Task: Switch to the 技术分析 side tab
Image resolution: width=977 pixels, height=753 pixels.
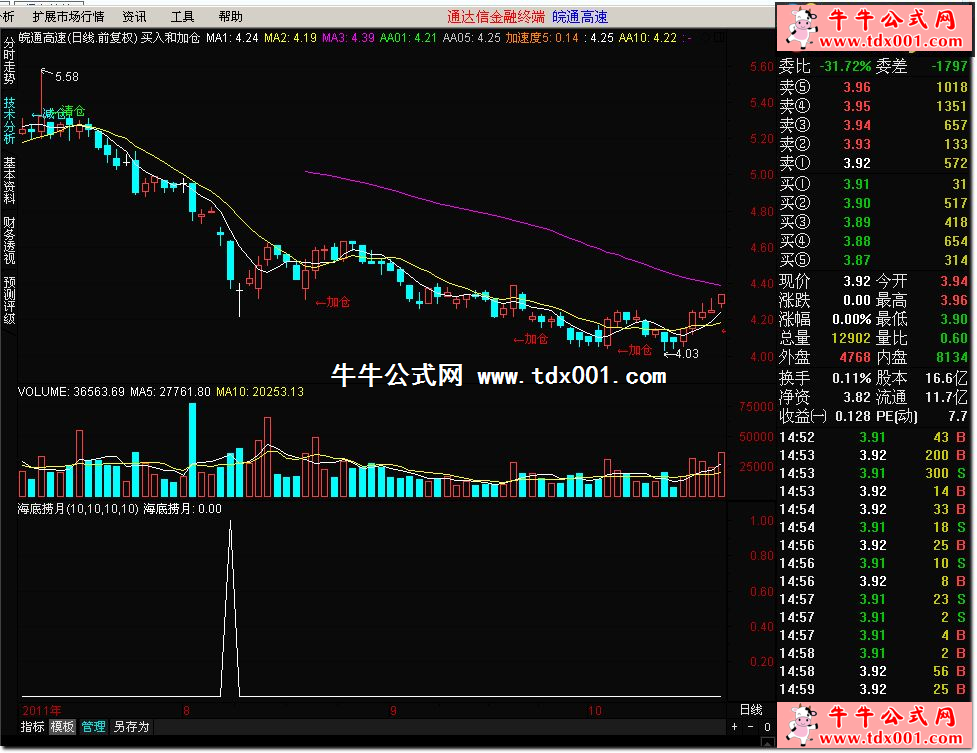Action: (9, 120)
